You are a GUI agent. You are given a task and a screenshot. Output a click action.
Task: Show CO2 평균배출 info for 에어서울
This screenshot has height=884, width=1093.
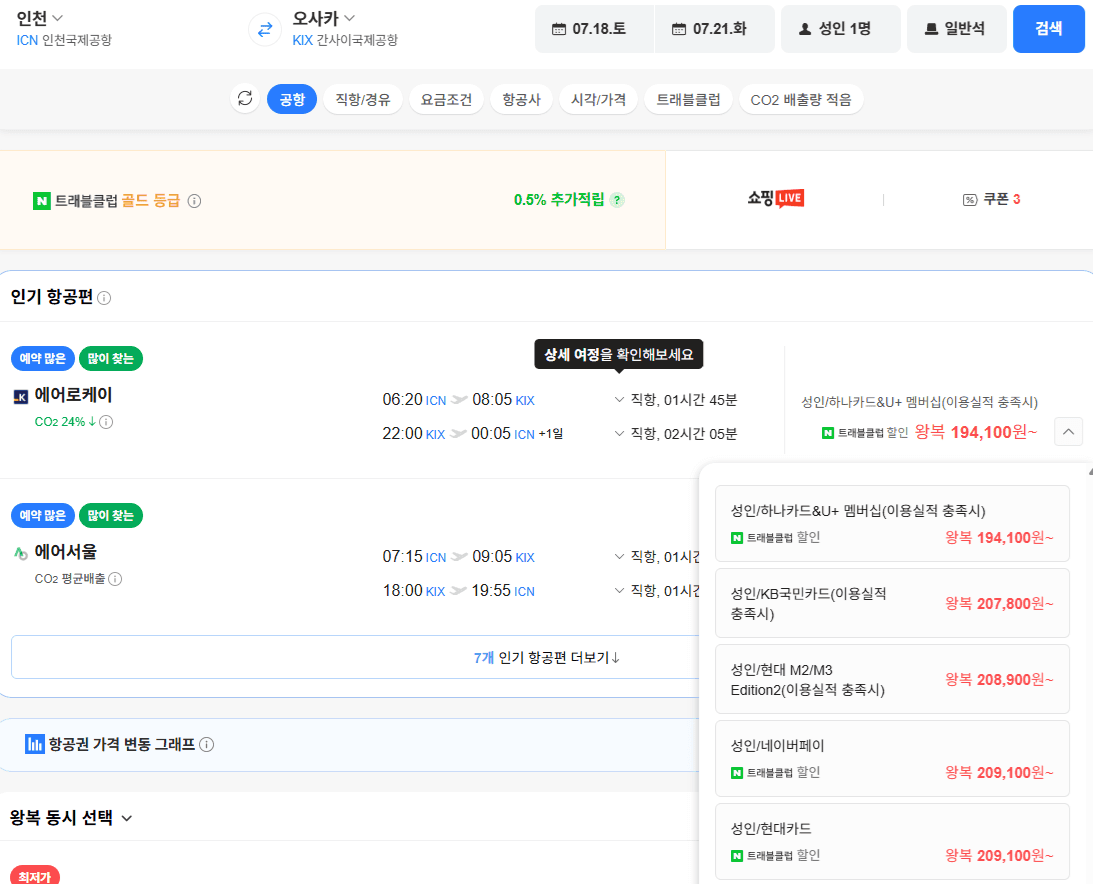click(x=116, y=579)
